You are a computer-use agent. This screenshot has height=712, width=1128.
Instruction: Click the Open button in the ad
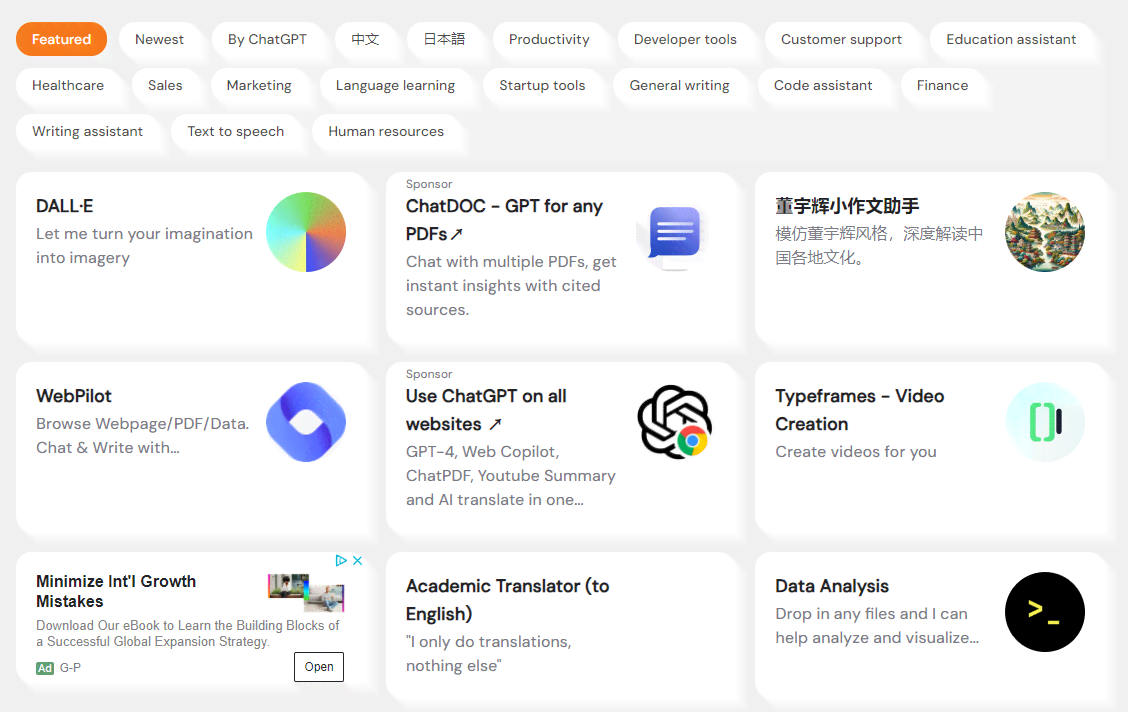point(319,667)
